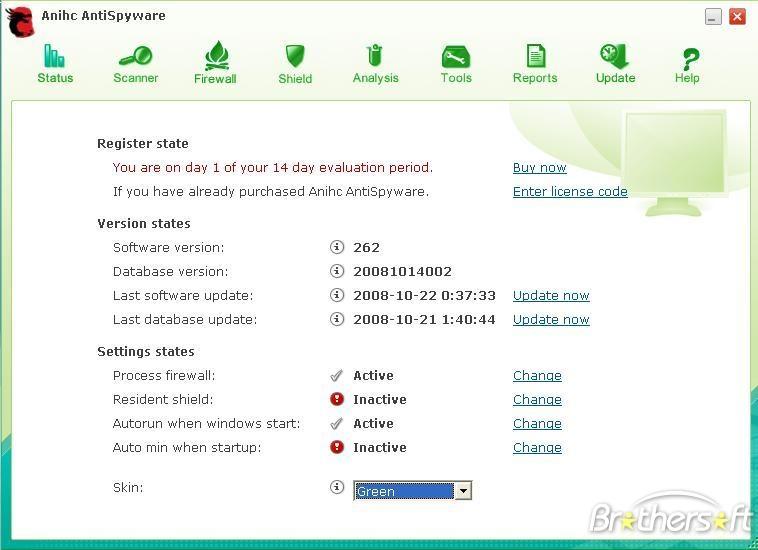Click the software version value 262
This screenshot has height=550, width=758.
click(366, 247)
